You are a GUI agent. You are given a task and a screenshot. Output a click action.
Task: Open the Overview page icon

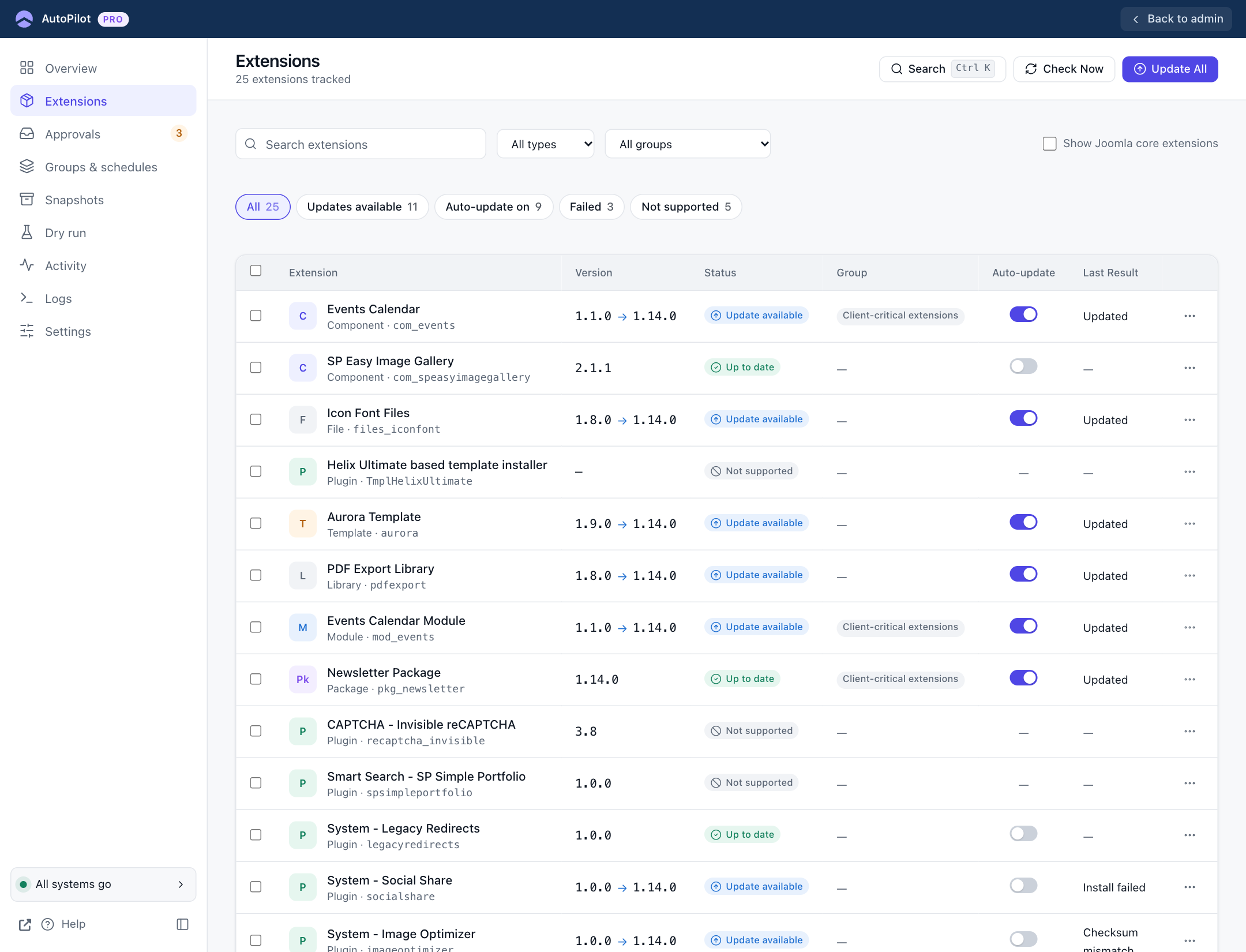click(27, 68)
